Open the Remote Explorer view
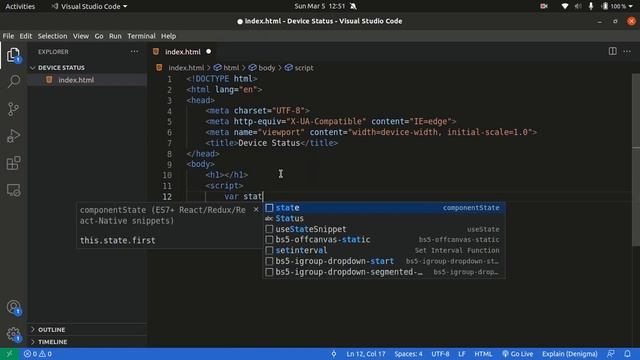The height and width of the screenshot is (360, 640). click(x=13, y=190)
